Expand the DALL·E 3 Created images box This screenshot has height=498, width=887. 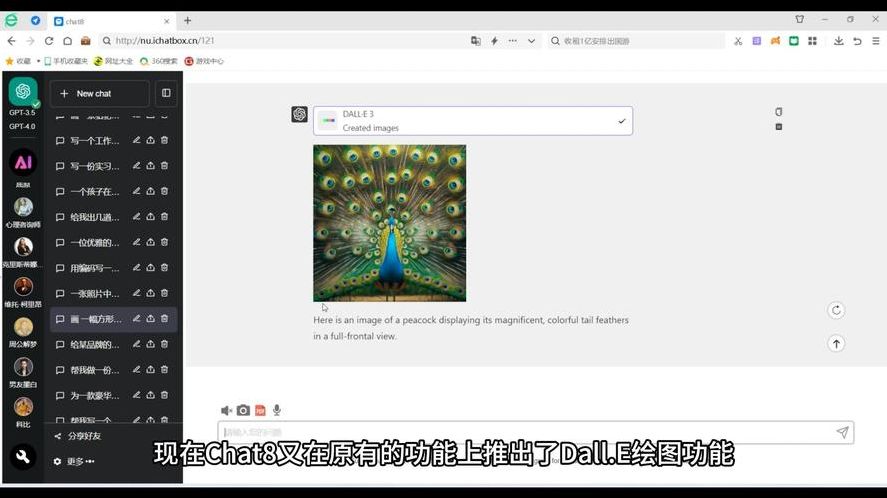473,121
